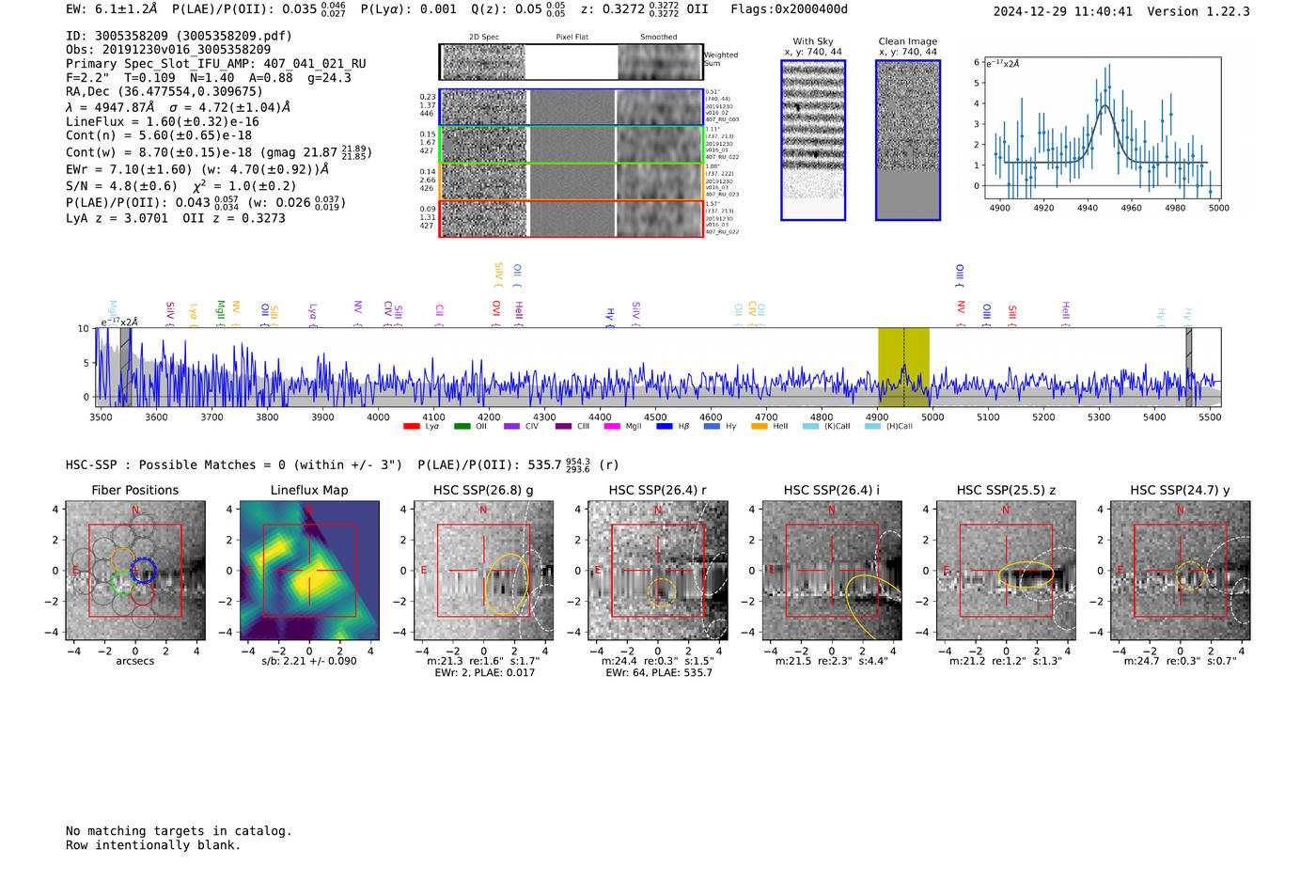This screenshot has width=1316, height=896.
Task: Click the green OII legend swatch
Action: (462, 427)
